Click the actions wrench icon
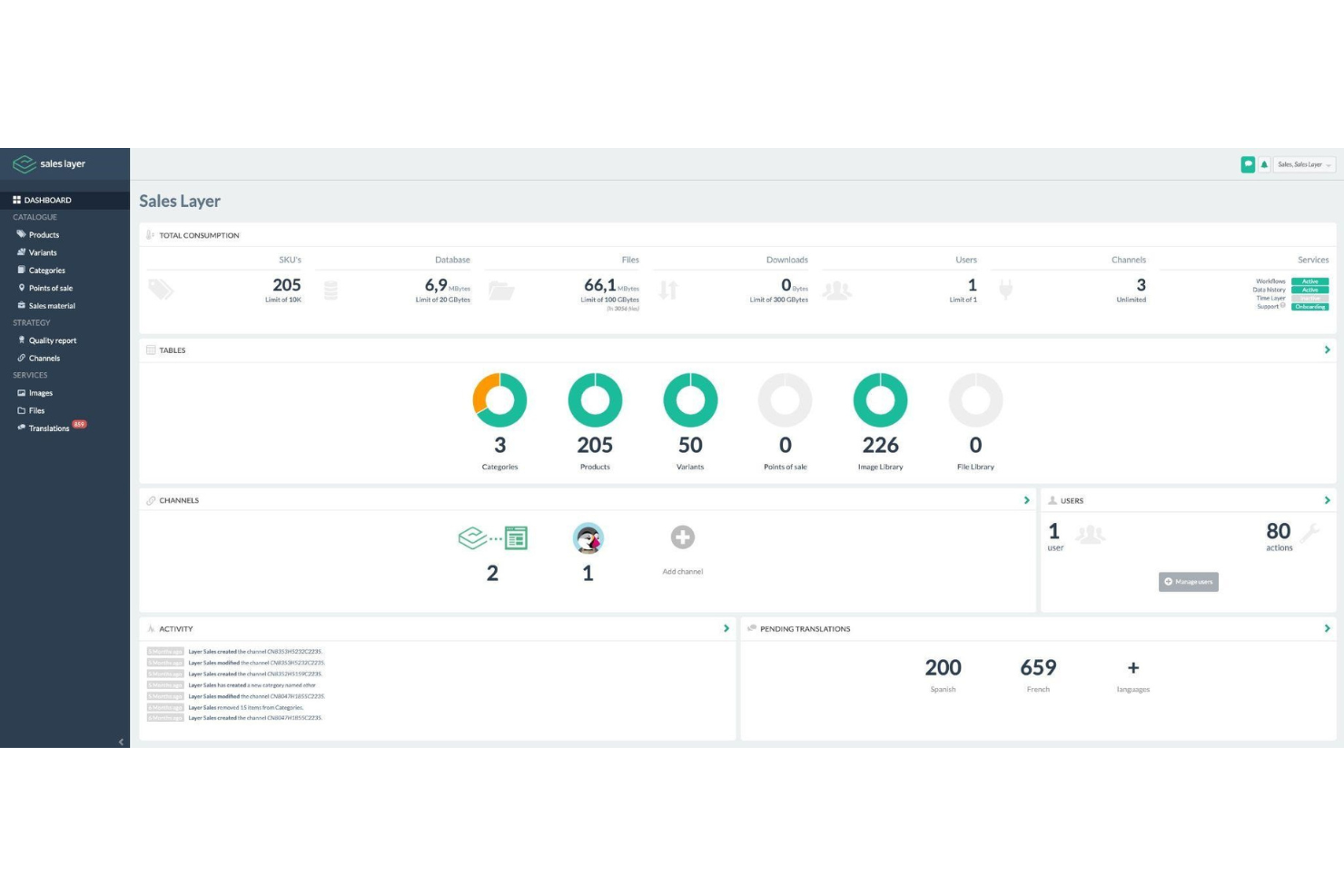 pyautogui.click(x=1309, y=534)
